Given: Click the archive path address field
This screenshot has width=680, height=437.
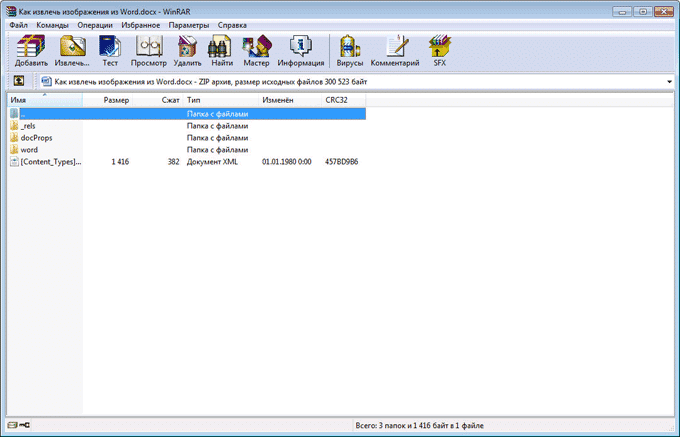Looking at the screenshot, I should coord(356,82).
